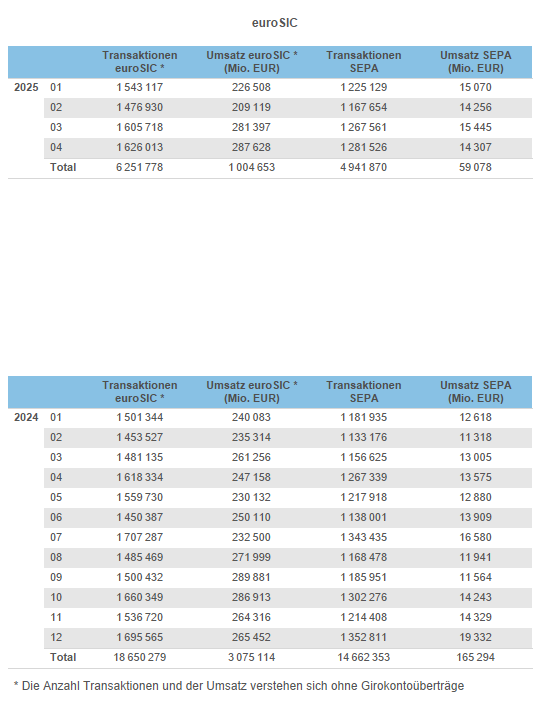The height and width of the screenshot is (710, 550).
Task: Select the value 1 004 653
Action: (252, 167)
